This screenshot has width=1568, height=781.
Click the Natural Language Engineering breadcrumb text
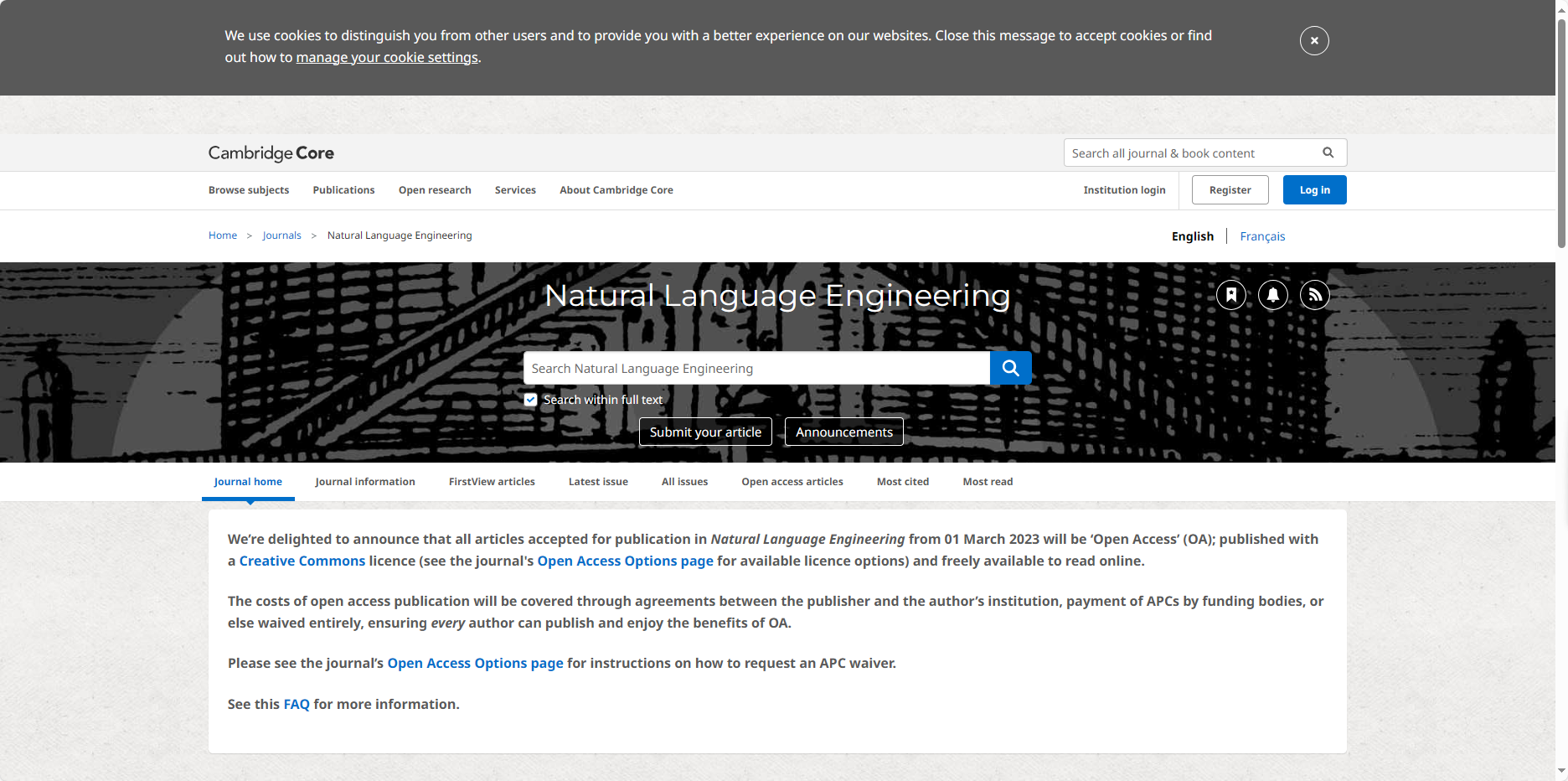[x=400, y=235]
